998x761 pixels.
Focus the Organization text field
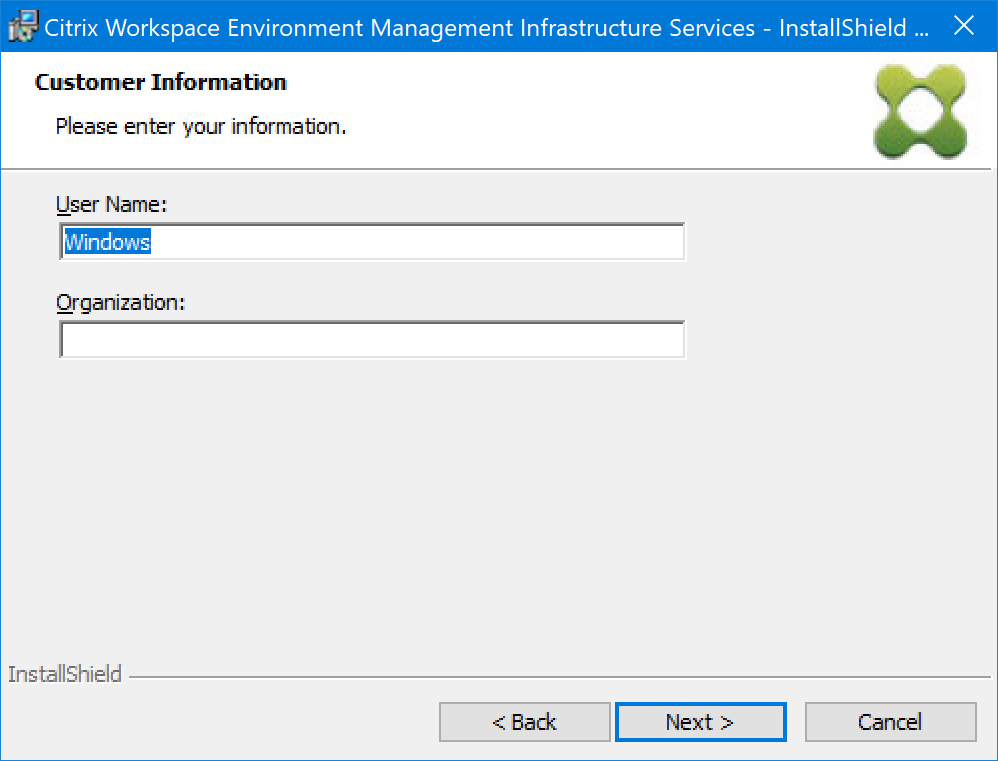point(372,340)
